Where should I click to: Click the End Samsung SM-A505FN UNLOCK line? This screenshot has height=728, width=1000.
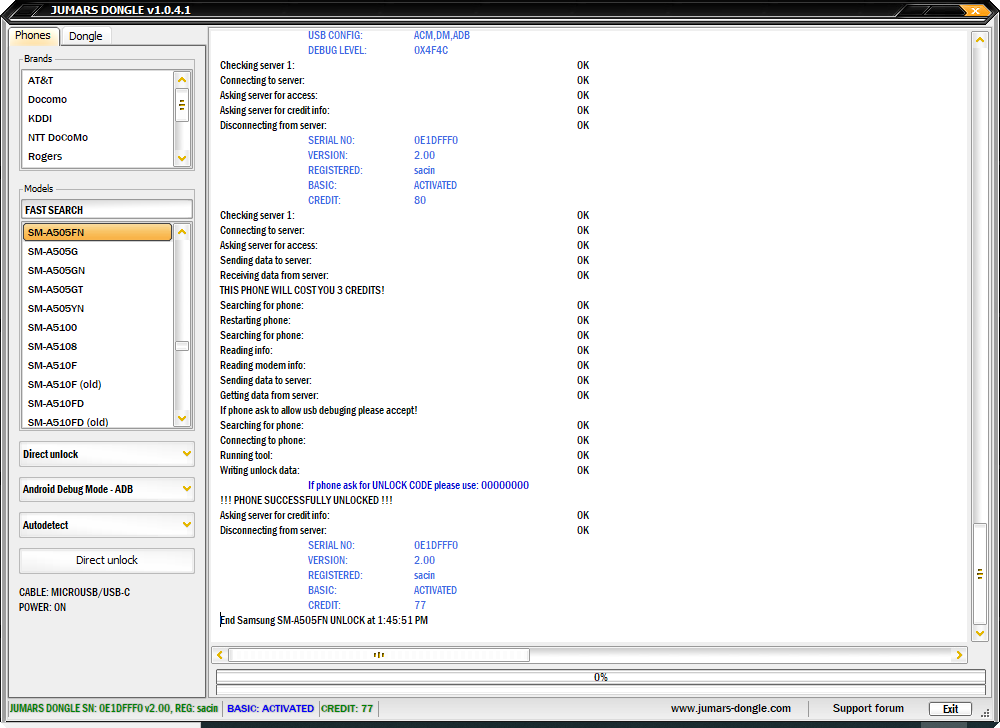click(324, 620)
